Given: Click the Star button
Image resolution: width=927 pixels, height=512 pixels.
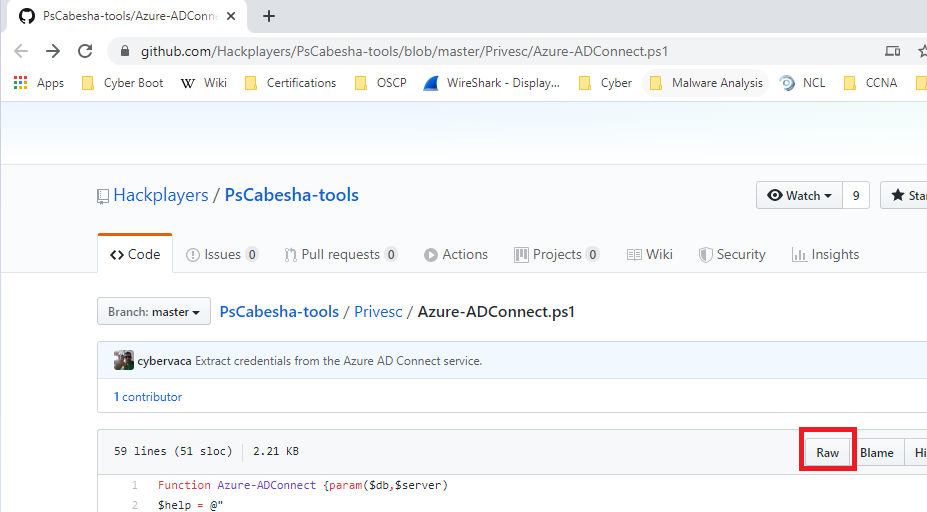Looking at the screenshot, I should 904,195.
